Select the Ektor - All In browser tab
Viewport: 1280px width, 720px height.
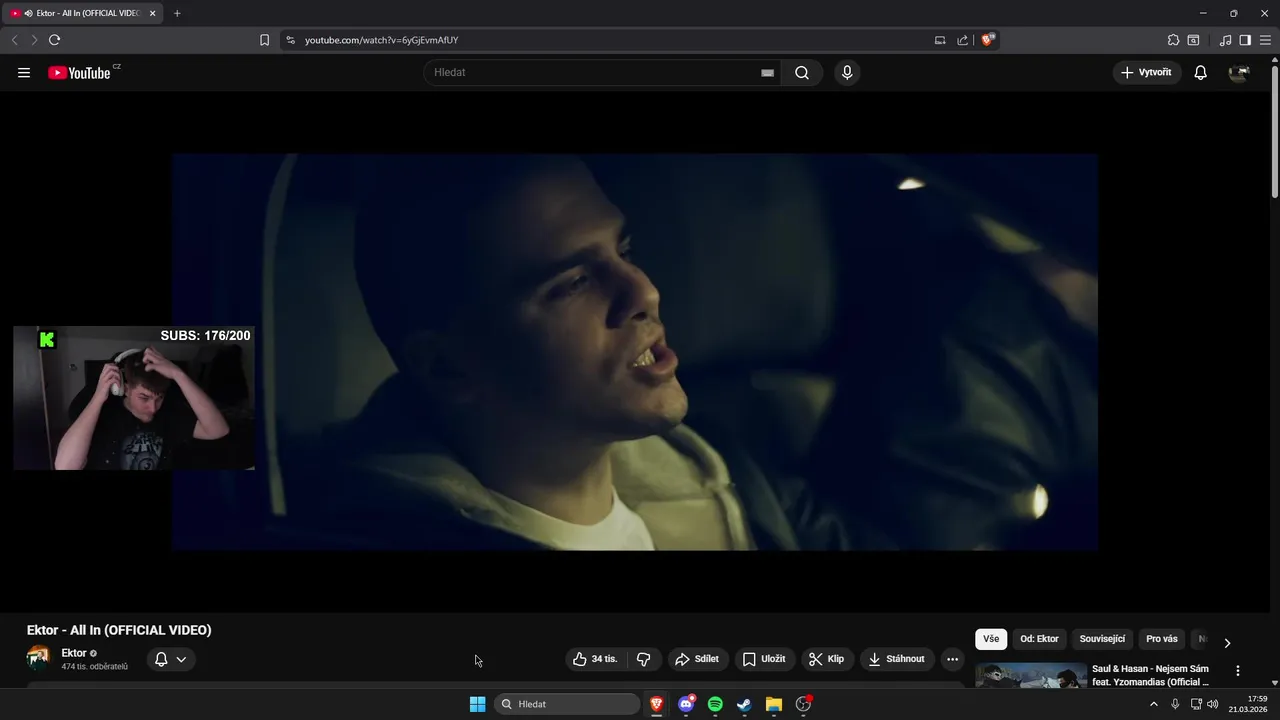(x=84, y=13)
